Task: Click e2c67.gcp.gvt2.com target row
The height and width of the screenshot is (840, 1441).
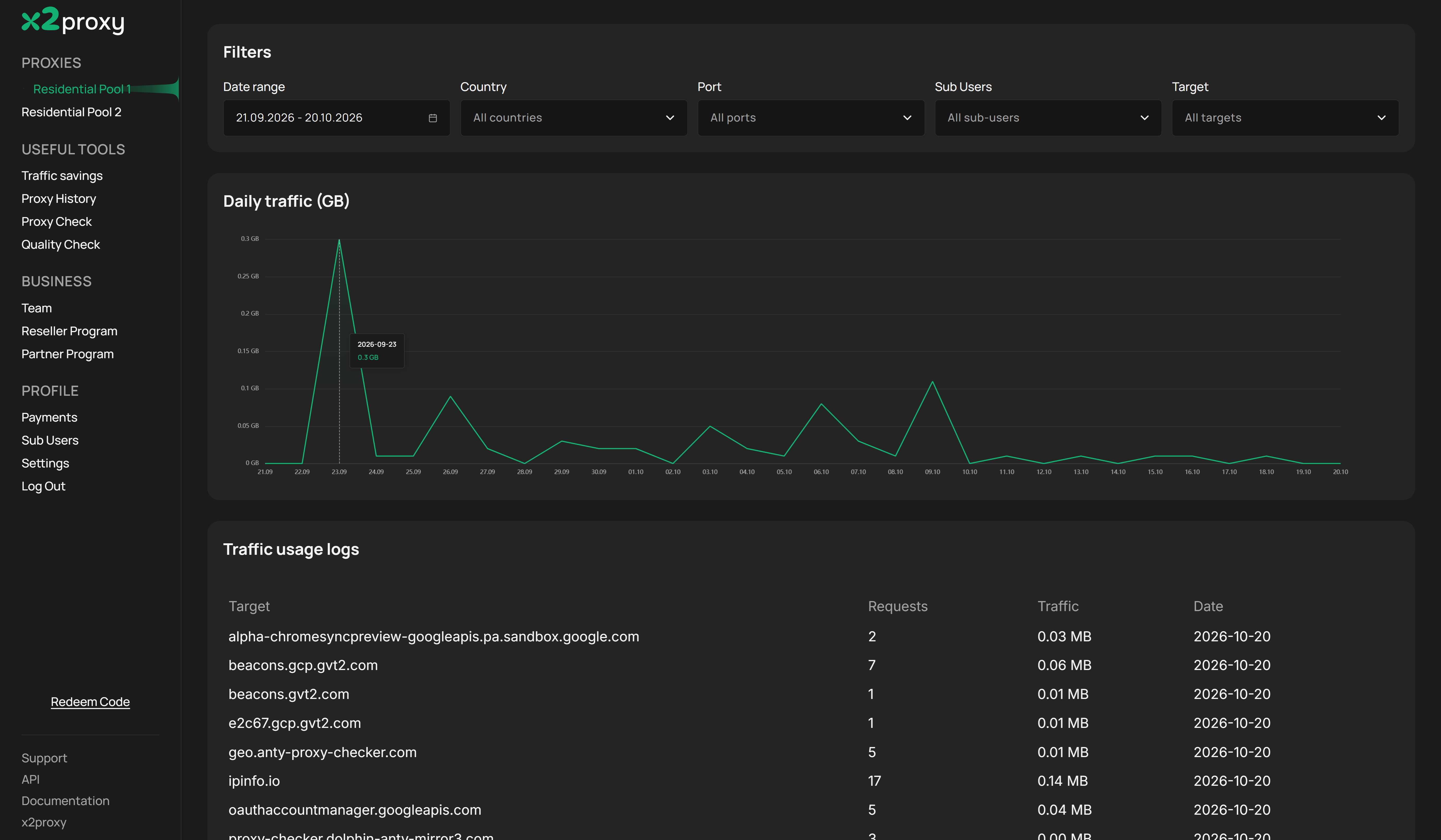Action: (811, 723)
